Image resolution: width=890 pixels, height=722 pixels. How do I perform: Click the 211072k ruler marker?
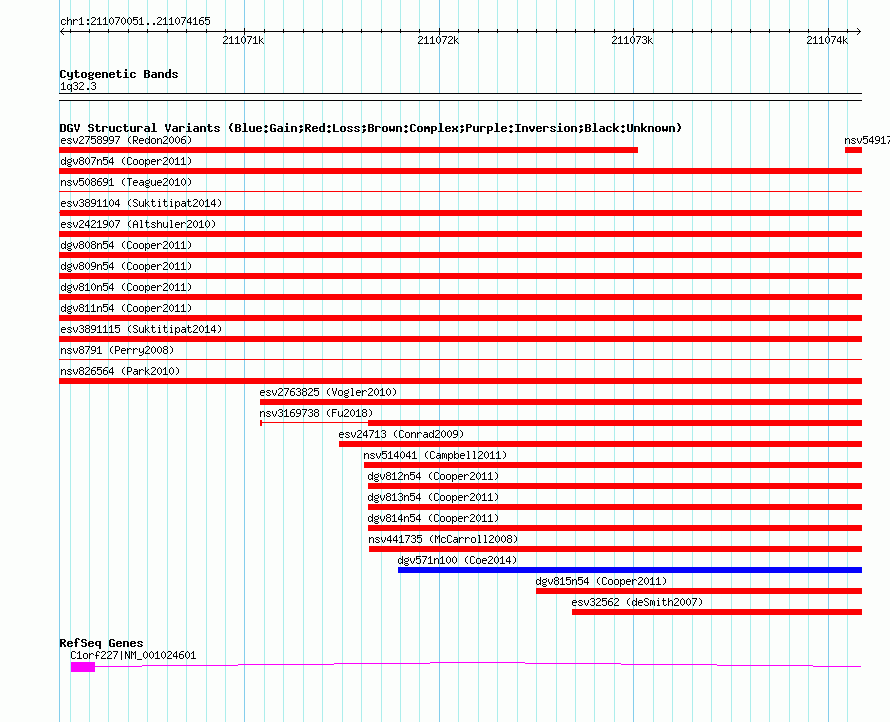coord(438,40)
